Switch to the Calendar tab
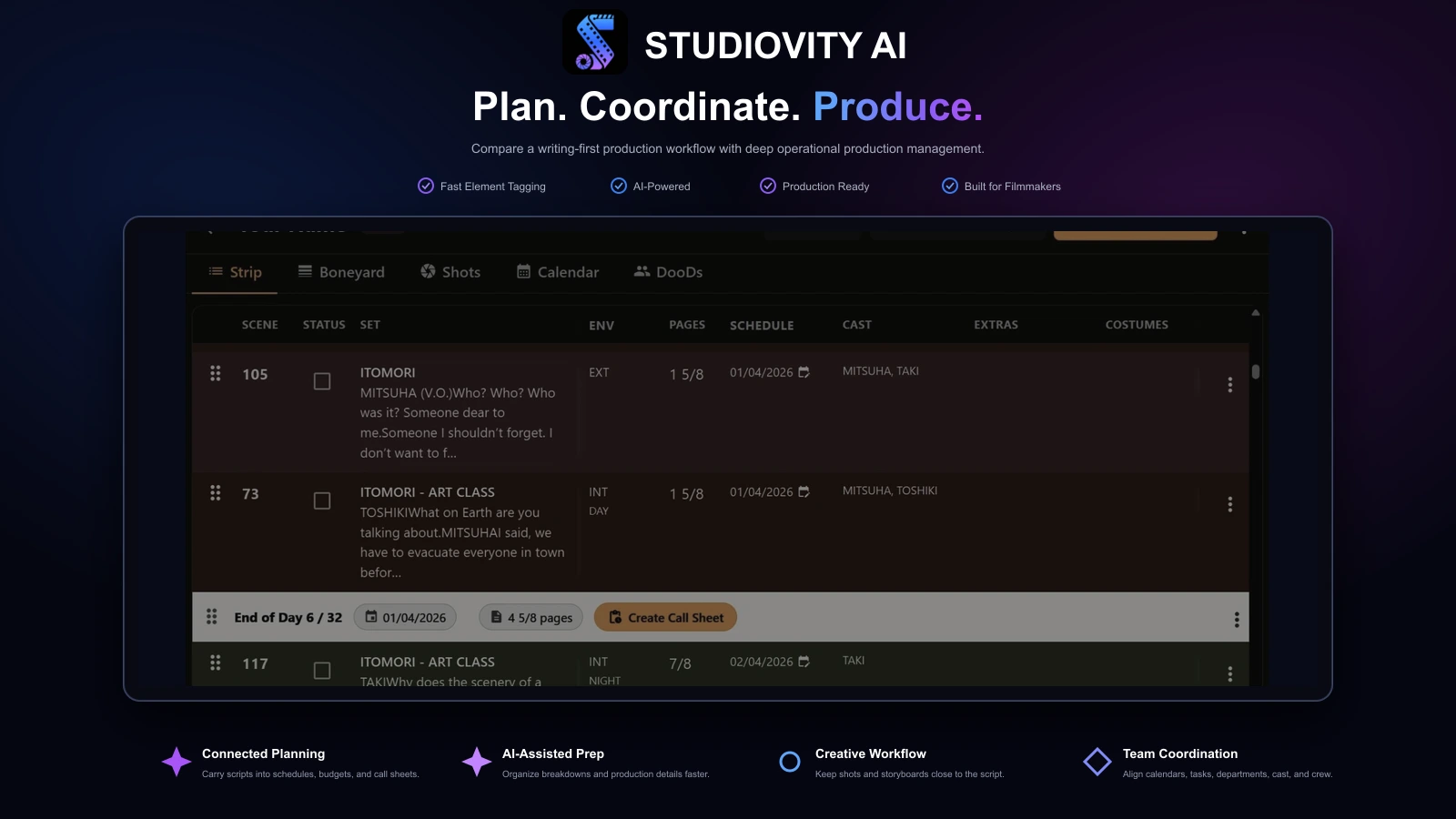The height and width of the screenshot is (819, 1456). [558, 272]
